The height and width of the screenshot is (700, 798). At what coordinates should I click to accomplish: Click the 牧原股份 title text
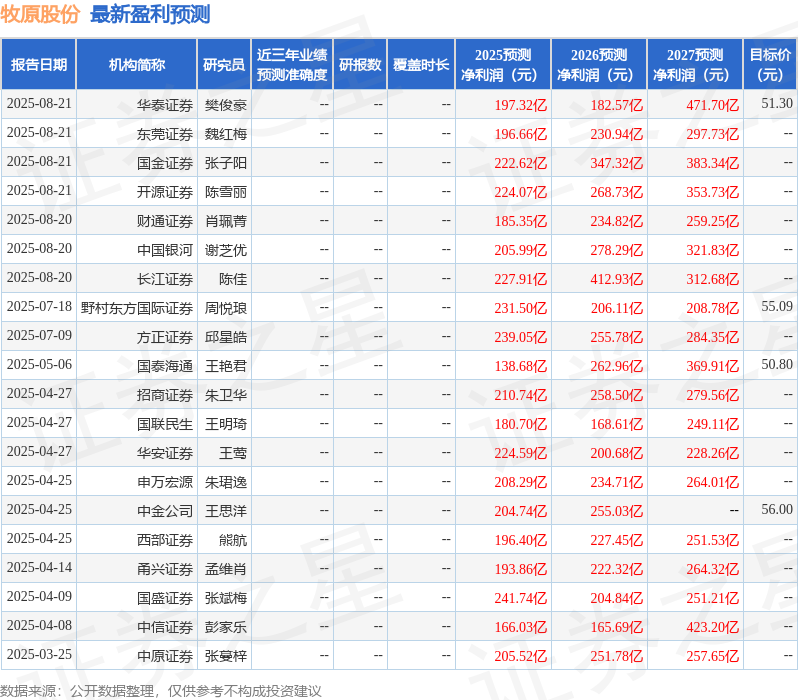pyautogui.click(x=40, y=14)
